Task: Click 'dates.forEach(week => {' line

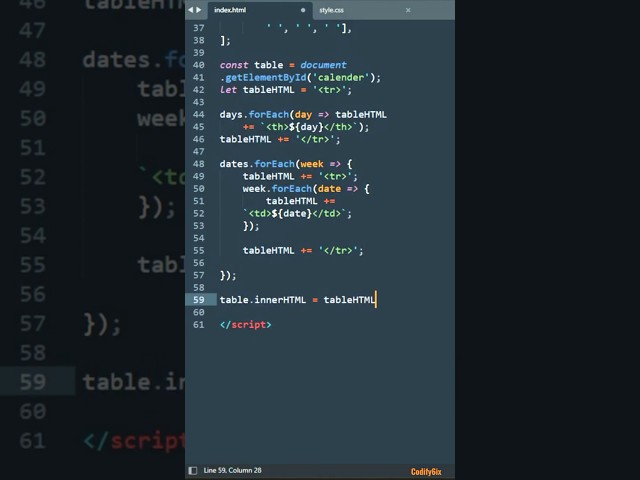Action: [286, 164]
